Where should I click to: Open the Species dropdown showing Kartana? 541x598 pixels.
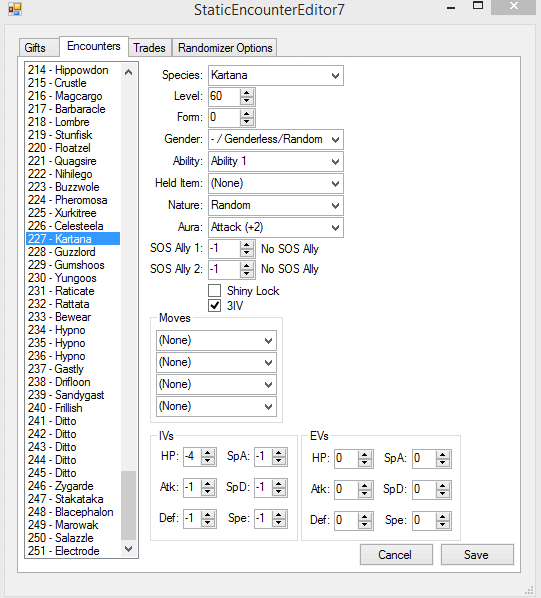(x=276, y=75)
